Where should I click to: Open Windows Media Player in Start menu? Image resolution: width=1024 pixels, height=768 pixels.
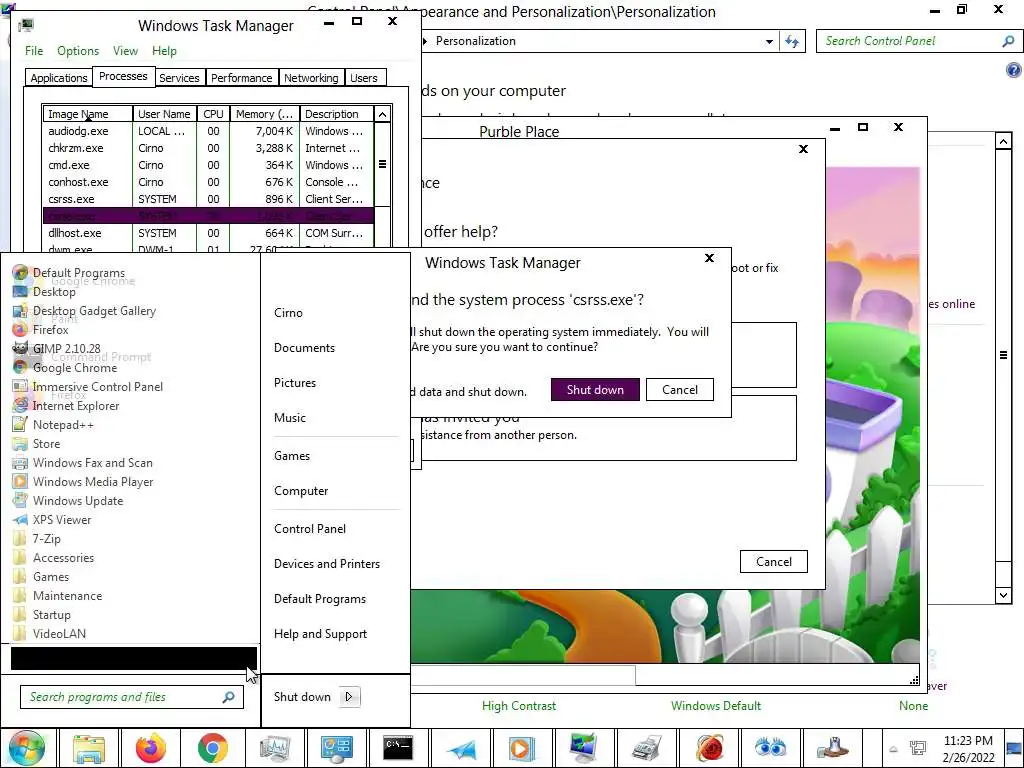coord(83,481)
